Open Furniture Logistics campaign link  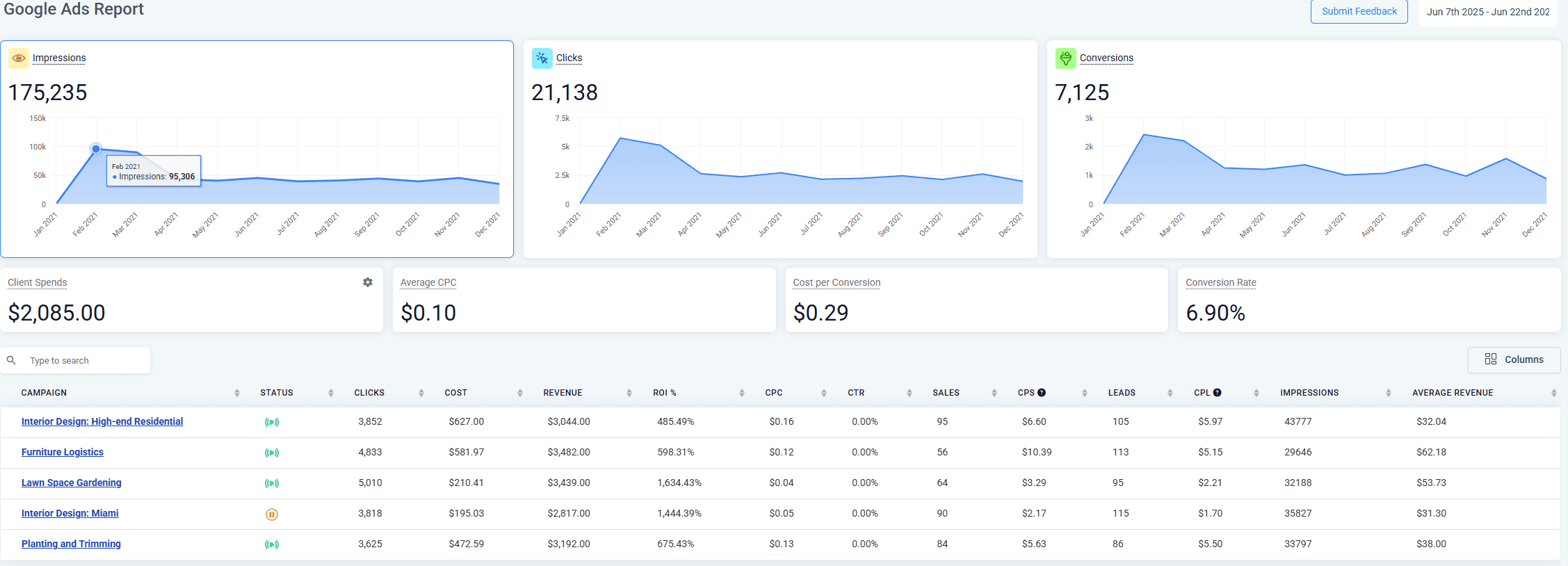[x=63, y=452]
